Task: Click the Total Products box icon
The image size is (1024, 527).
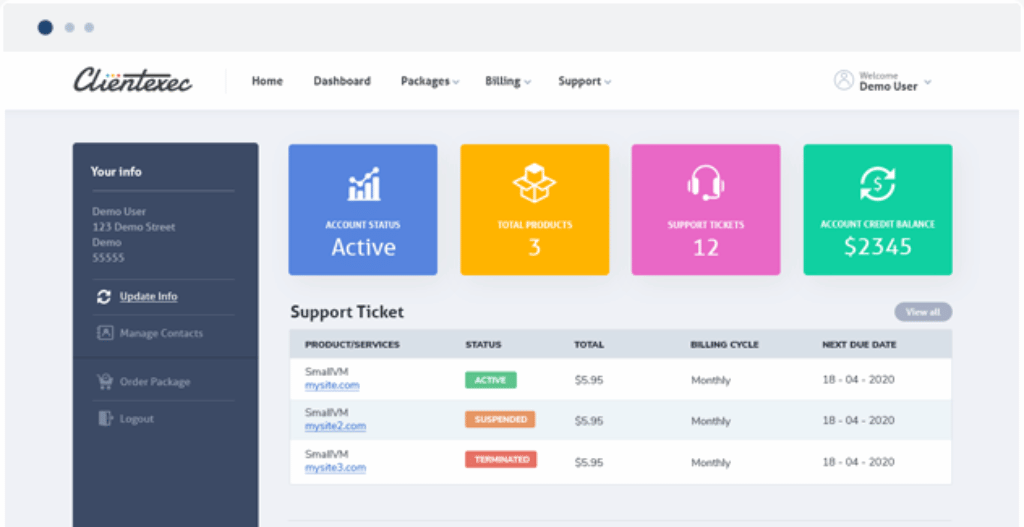Action: coord(534,184)
